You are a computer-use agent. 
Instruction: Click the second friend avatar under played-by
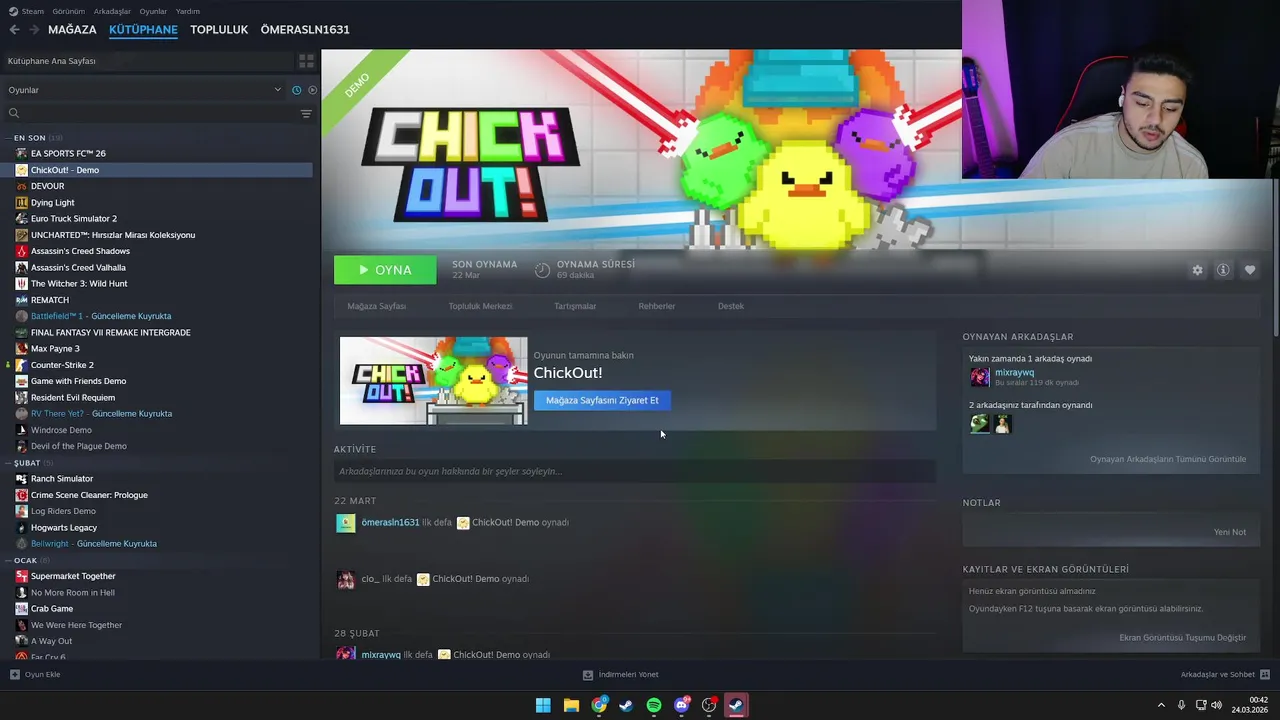click(x=1003, y=424)
